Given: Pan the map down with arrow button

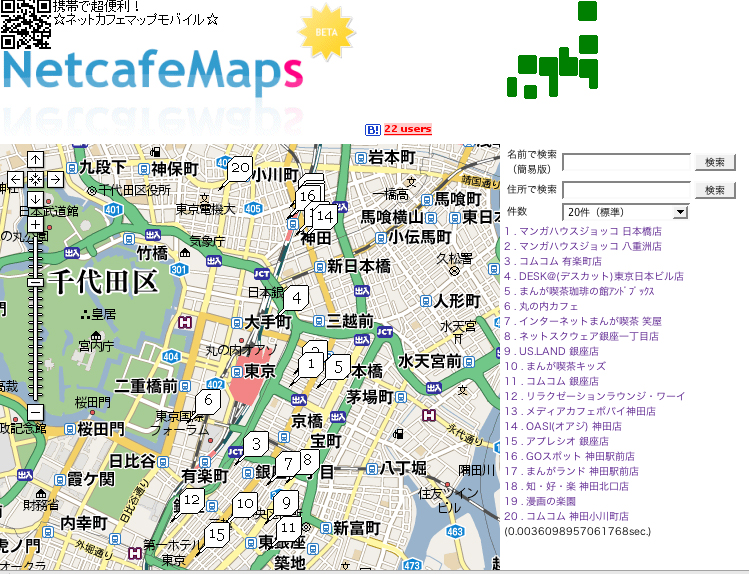Looking at the screenshot, I should tap(35, 200).
